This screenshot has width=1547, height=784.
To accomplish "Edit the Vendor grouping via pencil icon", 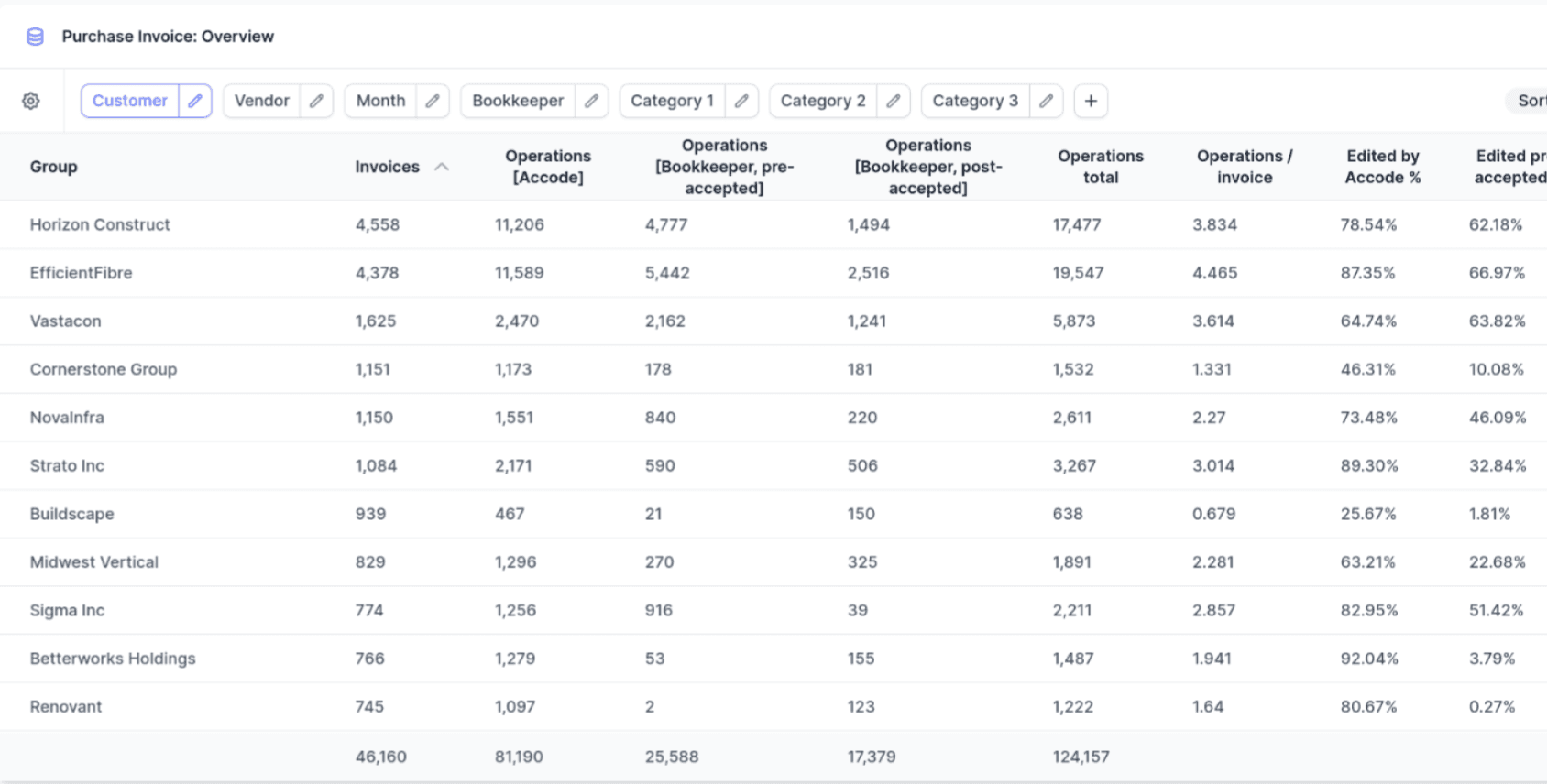I will point(316,101).
